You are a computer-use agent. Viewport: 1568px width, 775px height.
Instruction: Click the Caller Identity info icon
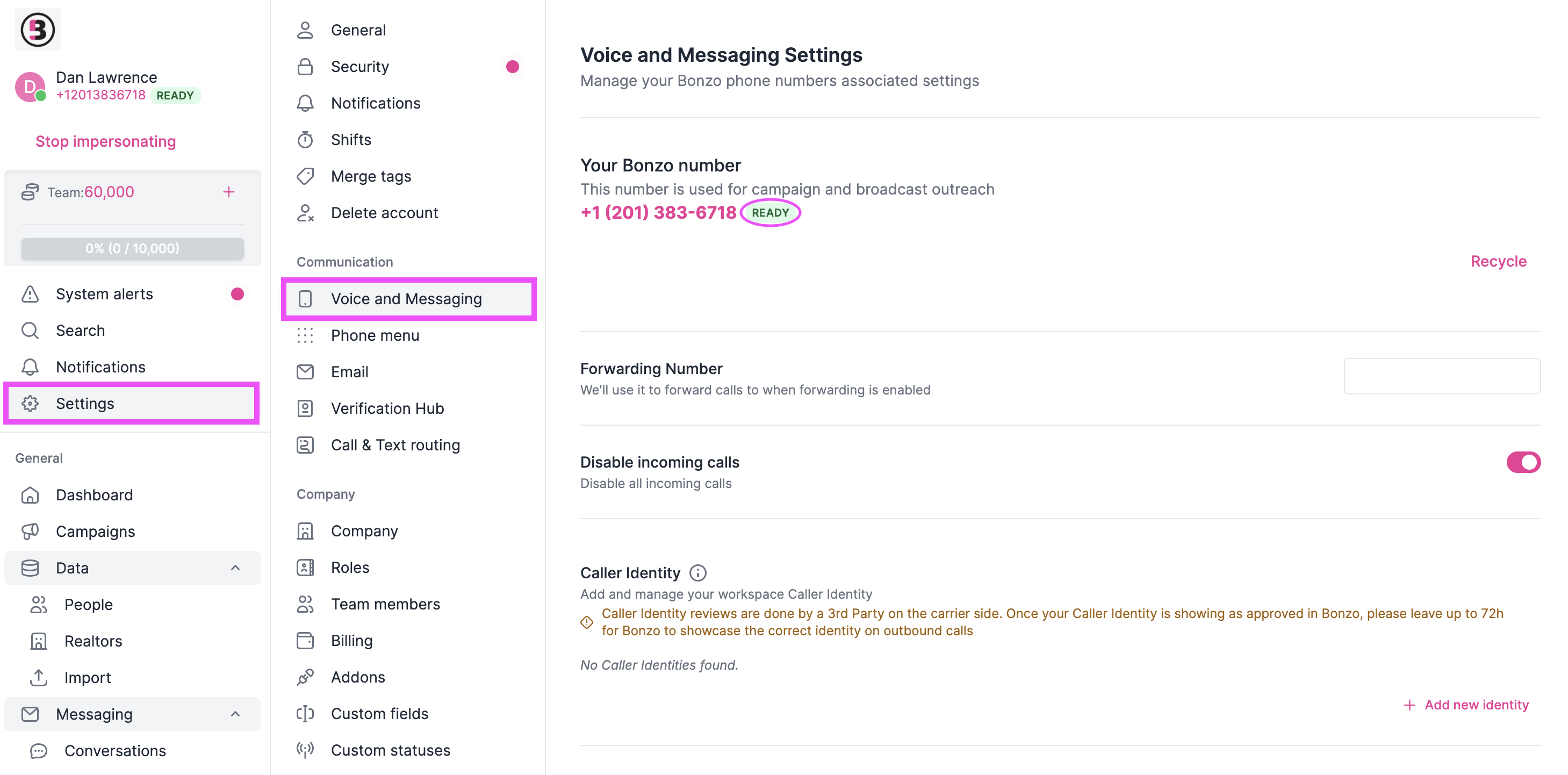point(697,572)
